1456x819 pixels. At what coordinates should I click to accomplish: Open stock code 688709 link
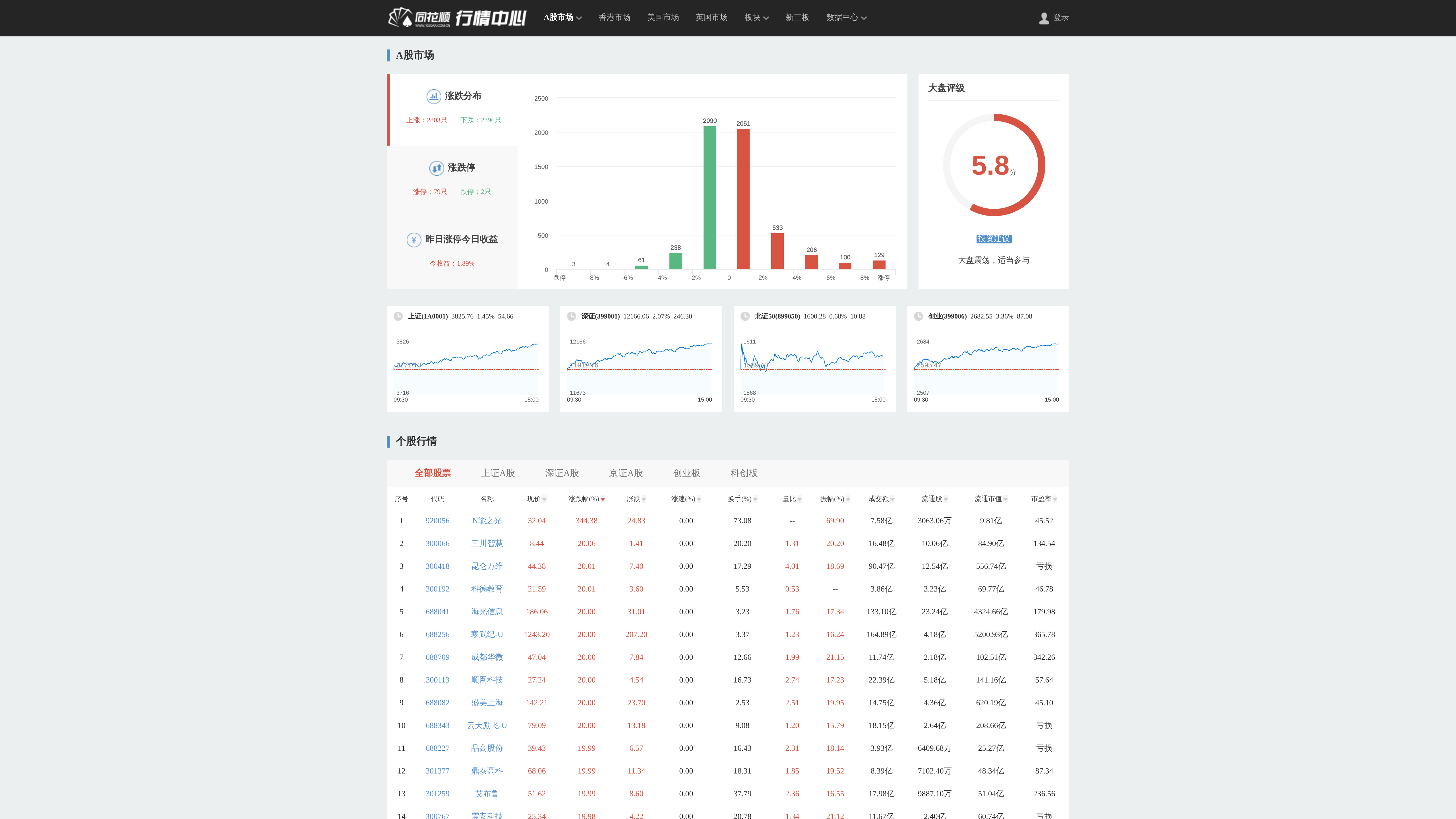tap(437, 657)
